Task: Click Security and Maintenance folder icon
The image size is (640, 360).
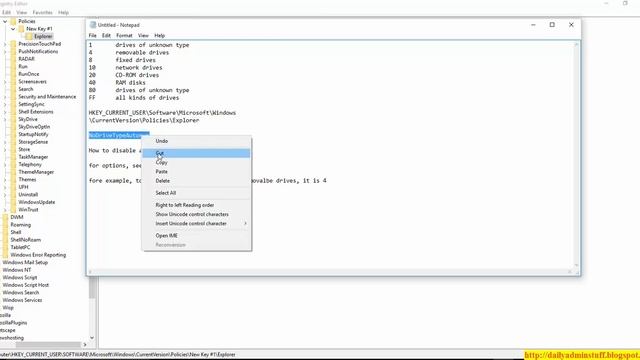Action: tap(13, 97)
